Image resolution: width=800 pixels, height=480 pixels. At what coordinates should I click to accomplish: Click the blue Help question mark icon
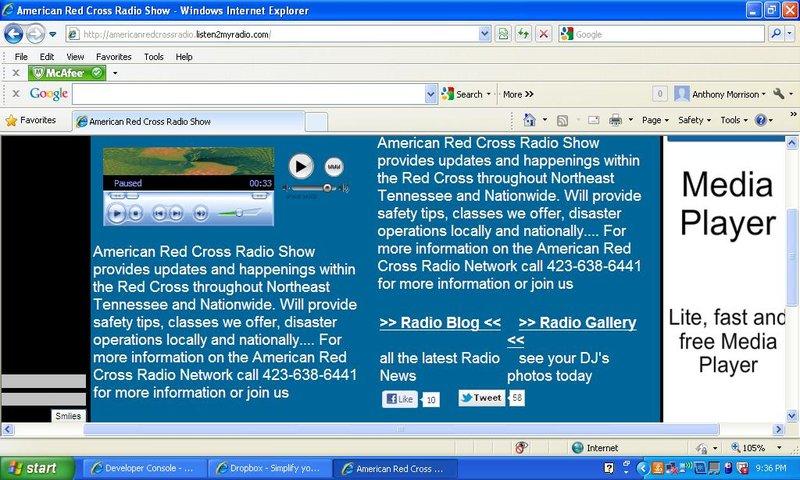tap(763, 120)
